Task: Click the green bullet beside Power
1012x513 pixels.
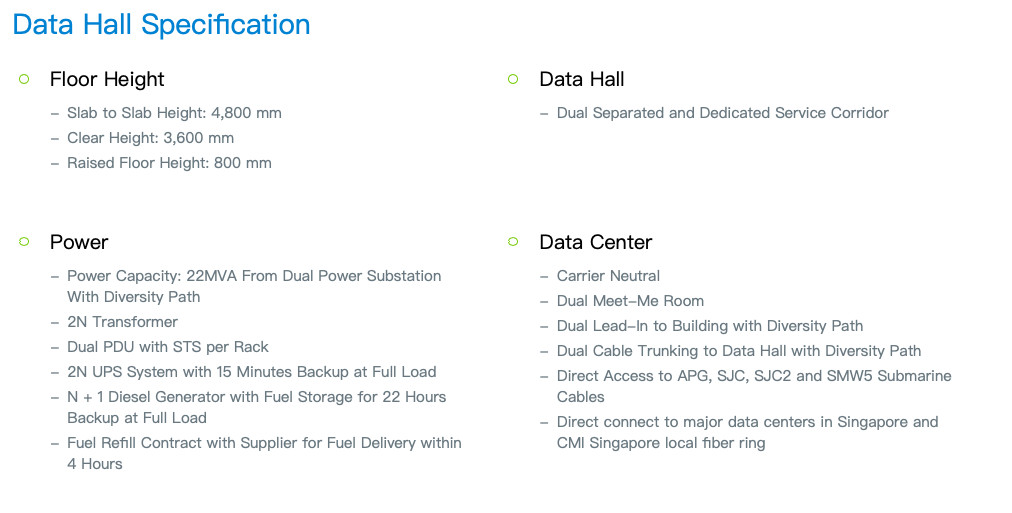Action: click(25, 242)
